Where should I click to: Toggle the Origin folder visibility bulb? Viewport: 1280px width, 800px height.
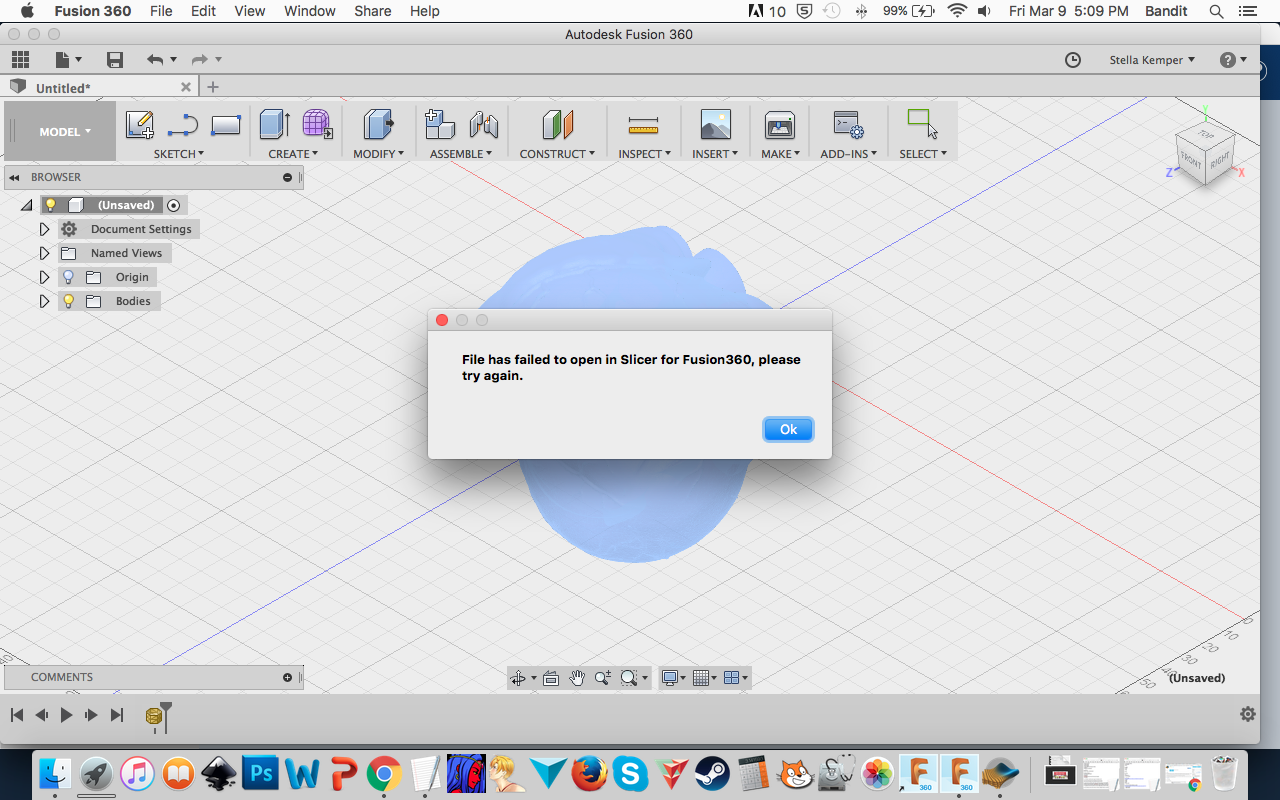click(69, 277)
